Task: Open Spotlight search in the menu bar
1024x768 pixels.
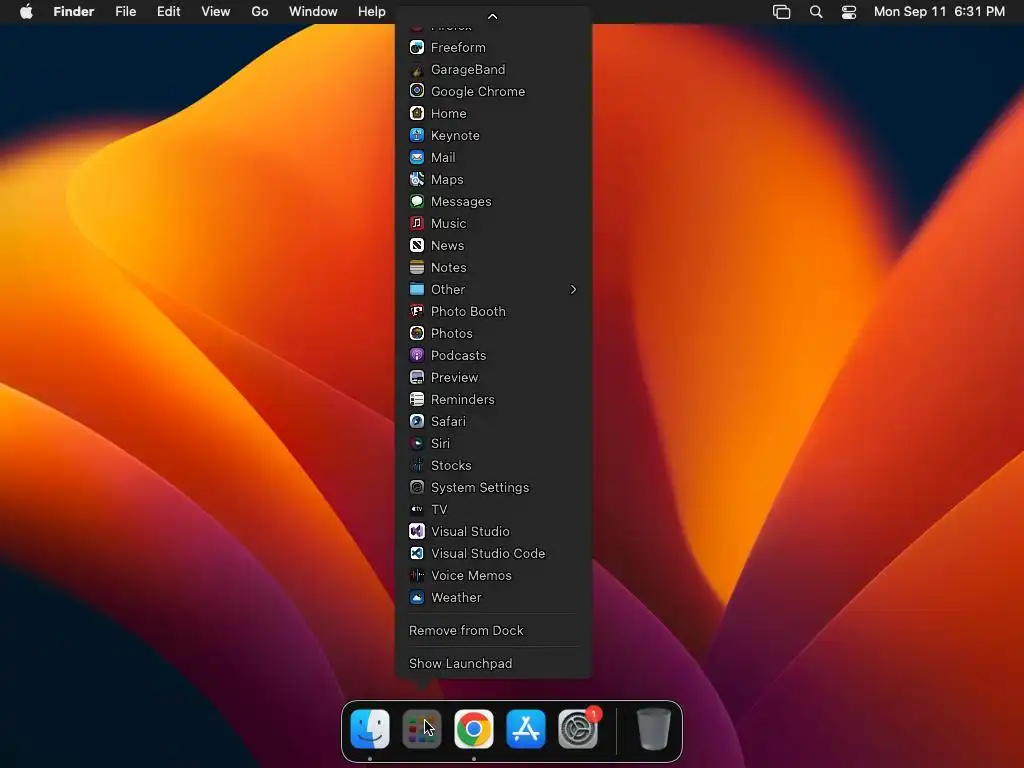Action: (x=816, y=12)
